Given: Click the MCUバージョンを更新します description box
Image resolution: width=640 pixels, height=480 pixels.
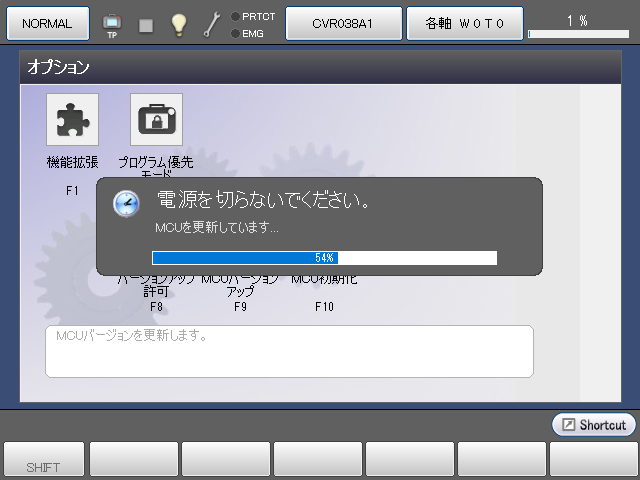Looking at the screenshot, I should [289, 351].
